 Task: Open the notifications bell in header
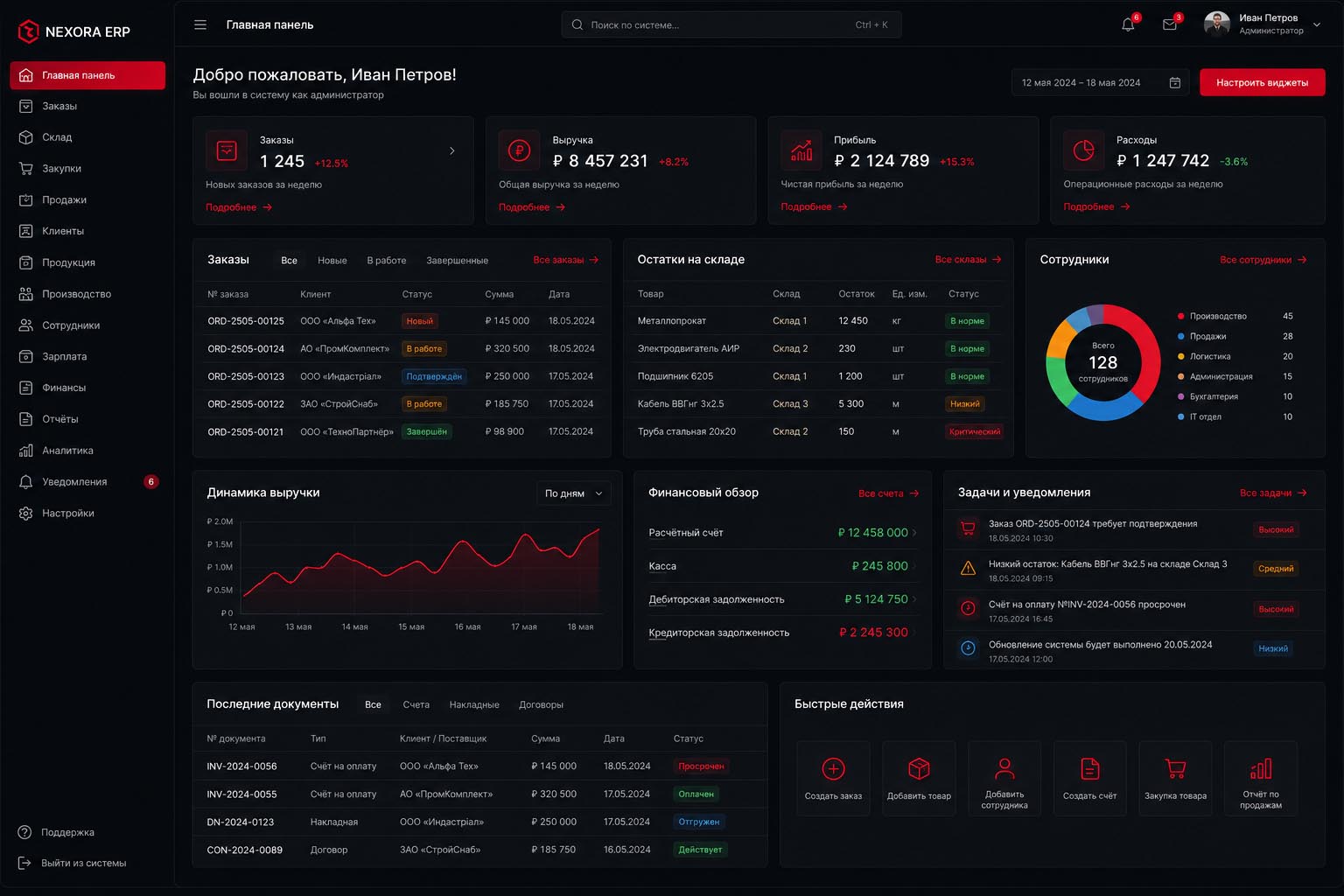pos(1128,24)
